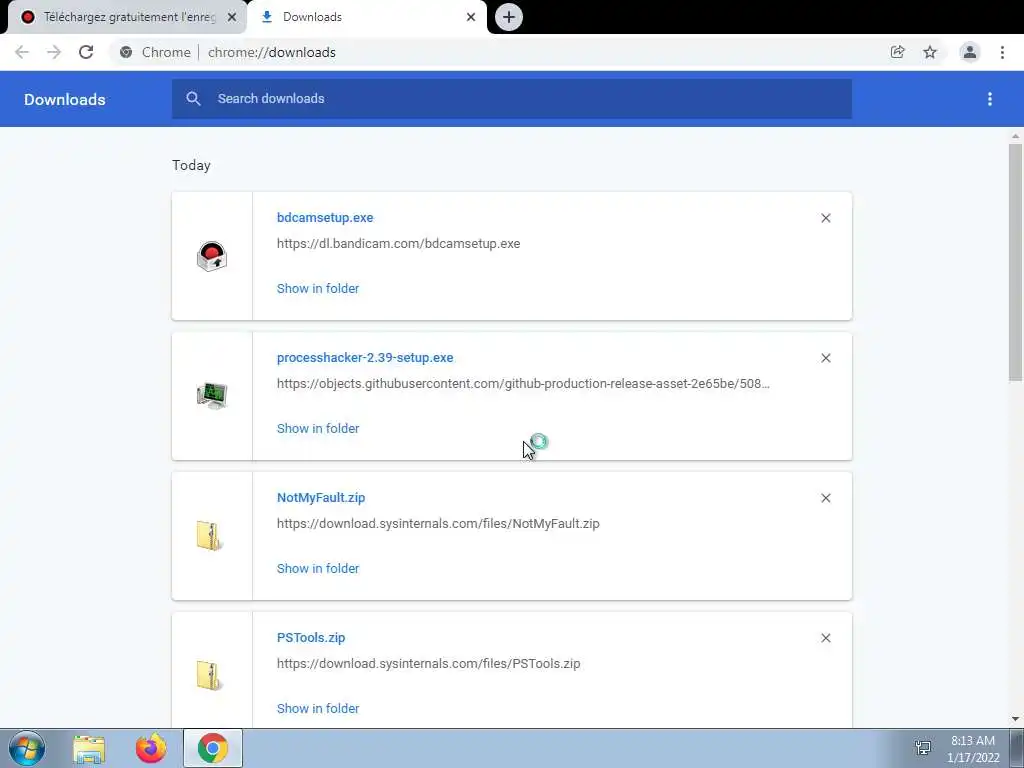The width and height of the screenshot is (1024, 768).
Task: Click the Process Hacker installer file icon
Action: 212,396
